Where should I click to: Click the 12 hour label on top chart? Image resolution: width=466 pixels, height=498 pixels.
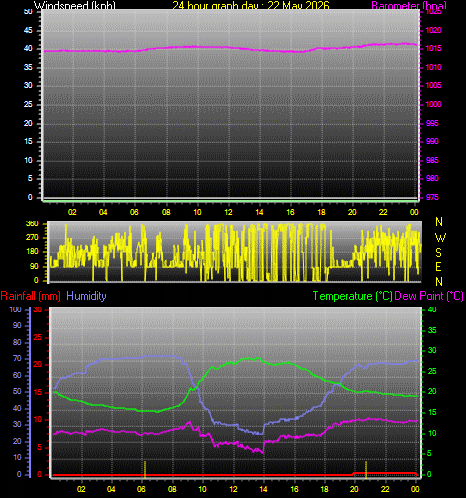228,212
